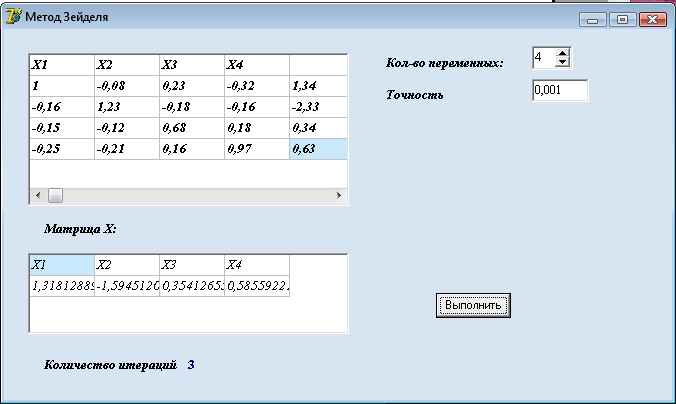The image size is (676, 404).
Task: Select result cell starting with 0,5855922
Action: 257,286
